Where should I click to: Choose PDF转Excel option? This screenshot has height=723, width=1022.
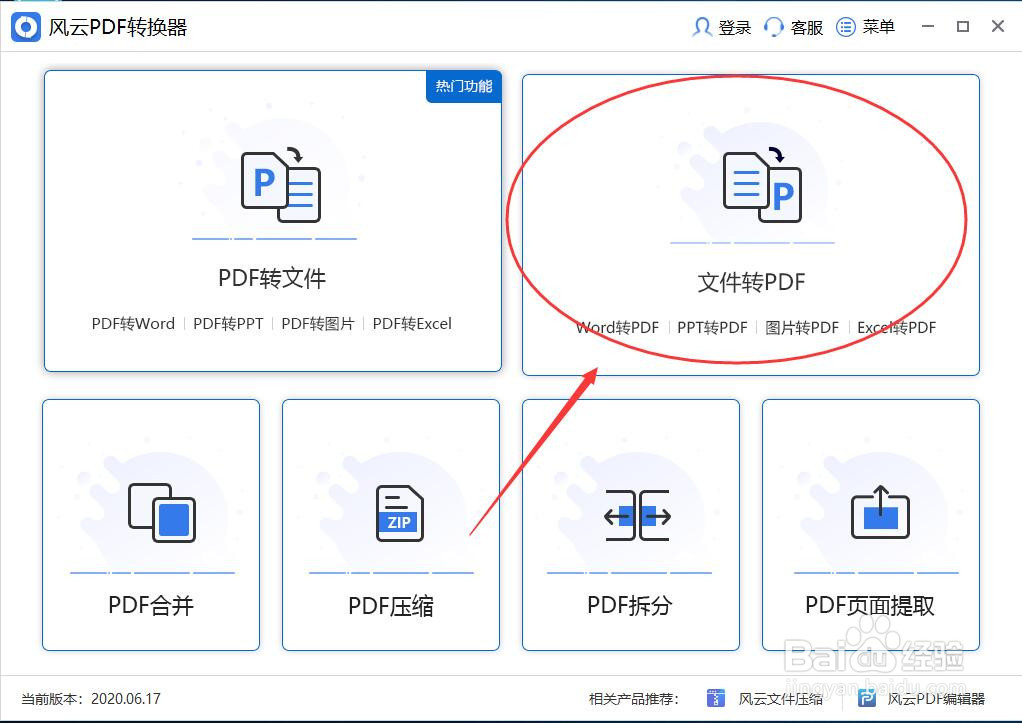point(412,324)
